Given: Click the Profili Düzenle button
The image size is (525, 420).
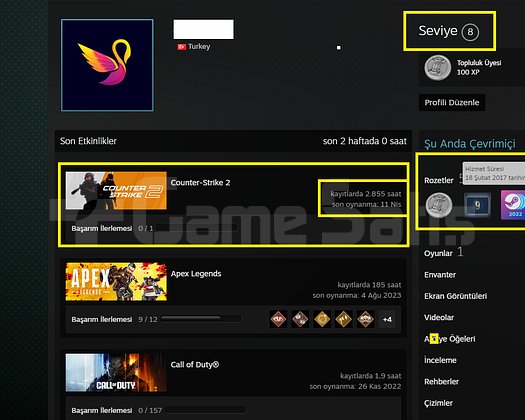Looking at the screenshot, I should 452,102.
